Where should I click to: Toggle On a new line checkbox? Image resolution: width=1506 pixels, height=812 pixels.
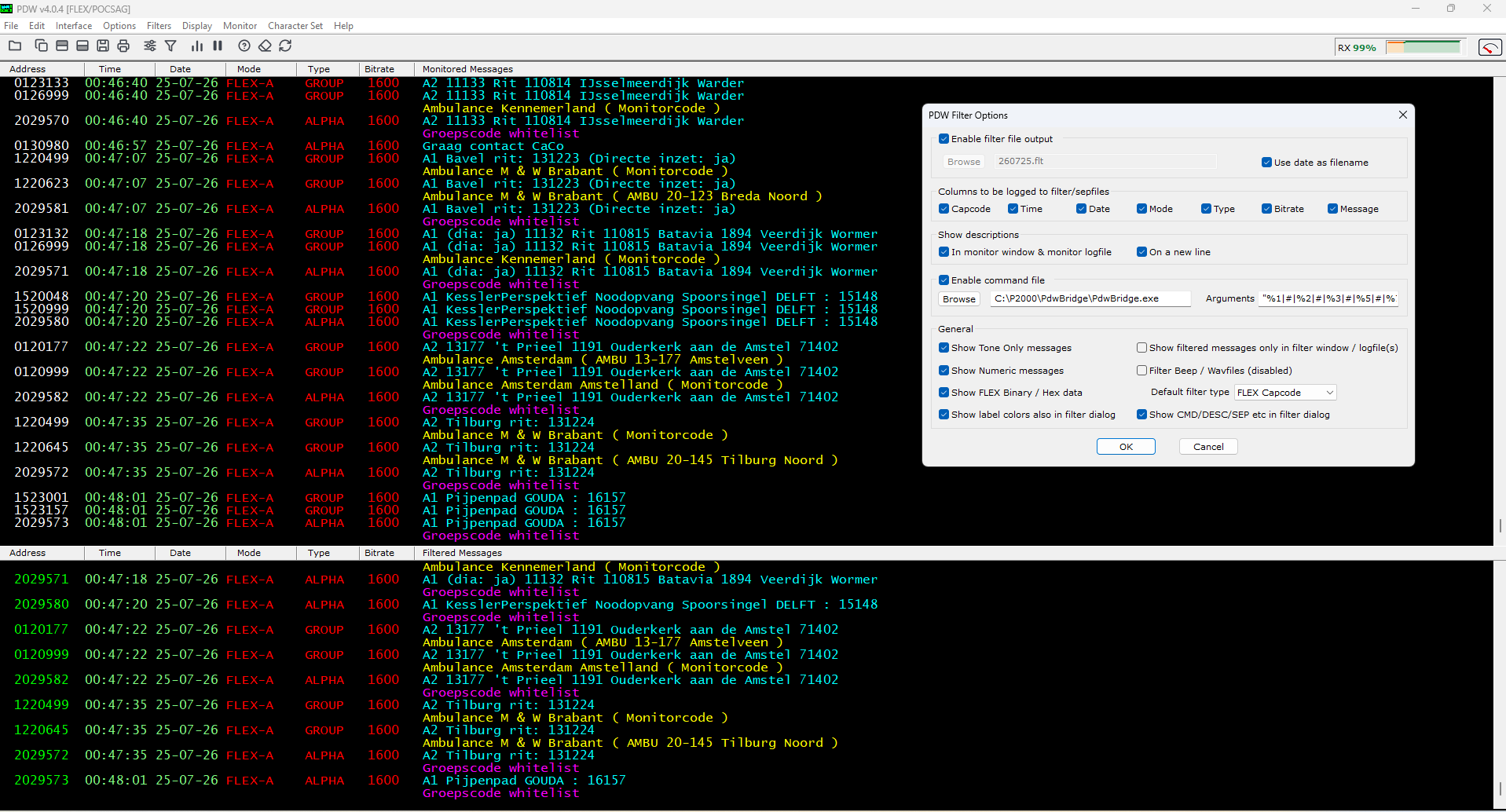pos(1141,252)
